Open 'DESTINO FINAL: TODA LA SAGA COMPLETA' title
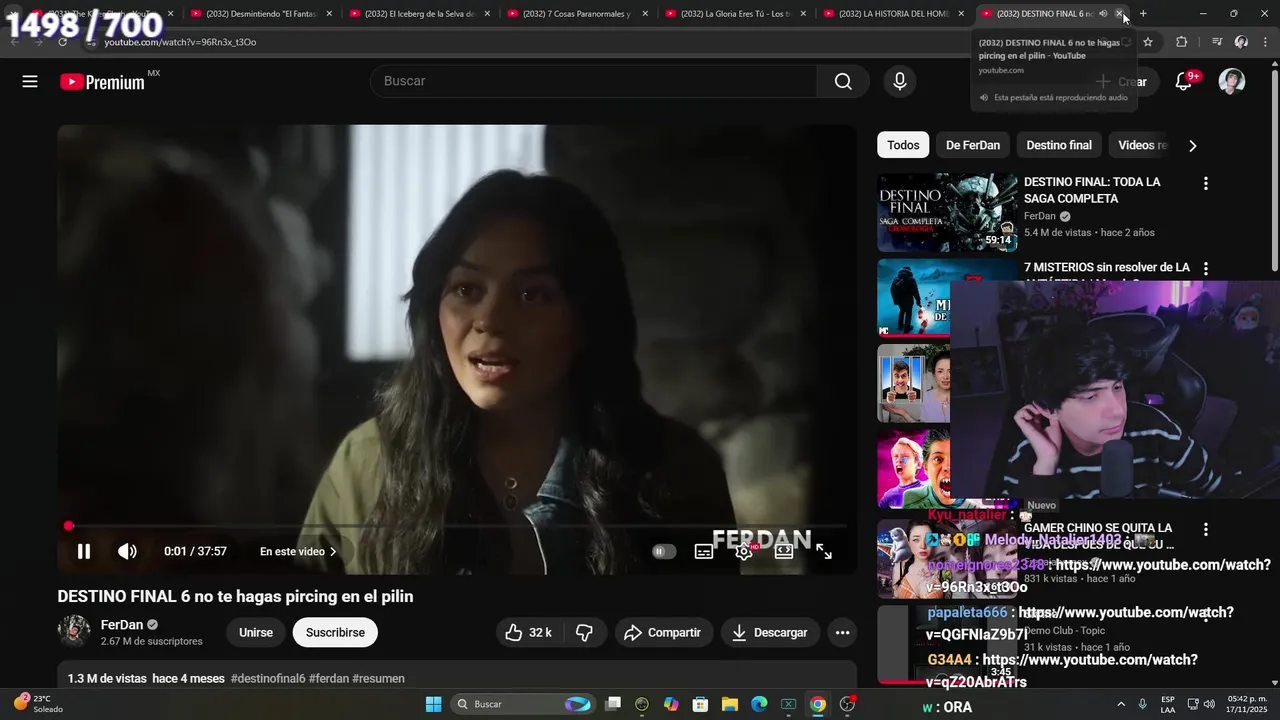Image resolution: width=1280 pixels, height=720 pixels. [1092, 190]
